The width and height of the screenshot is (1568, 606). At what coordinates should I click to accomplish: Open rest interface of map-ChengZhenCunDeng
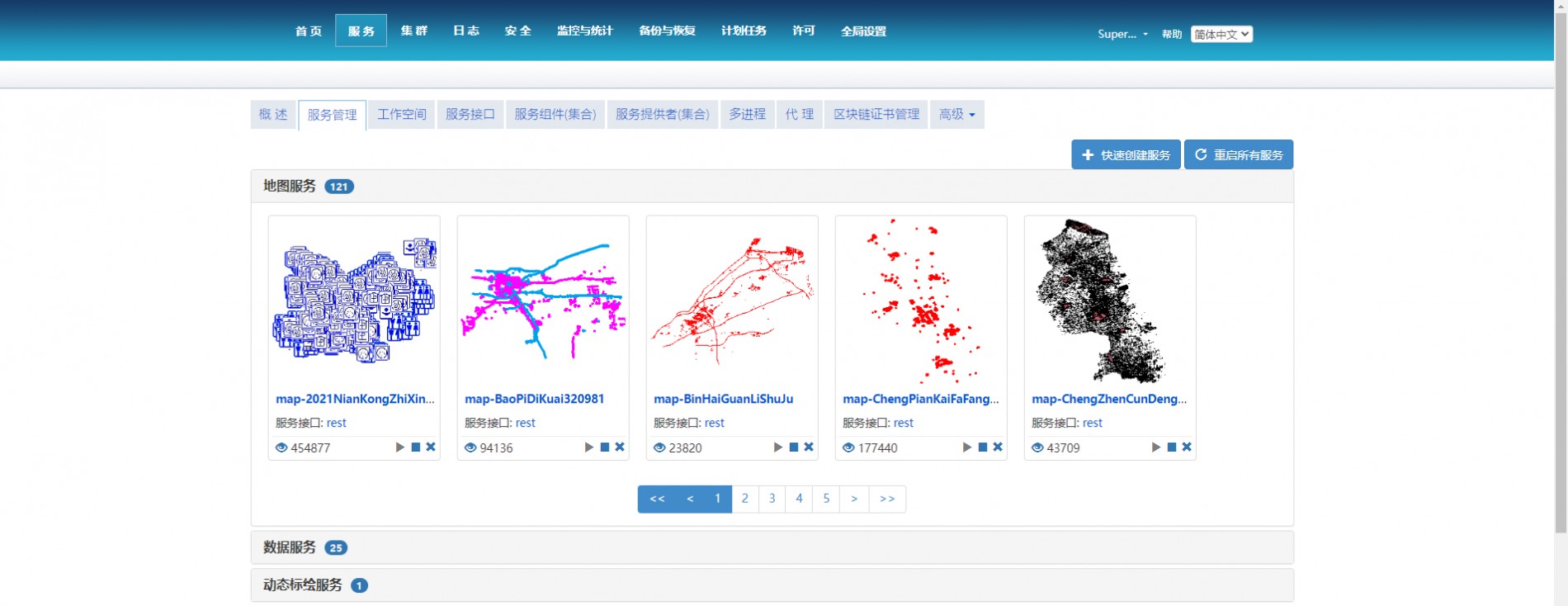pos(1093,423)
